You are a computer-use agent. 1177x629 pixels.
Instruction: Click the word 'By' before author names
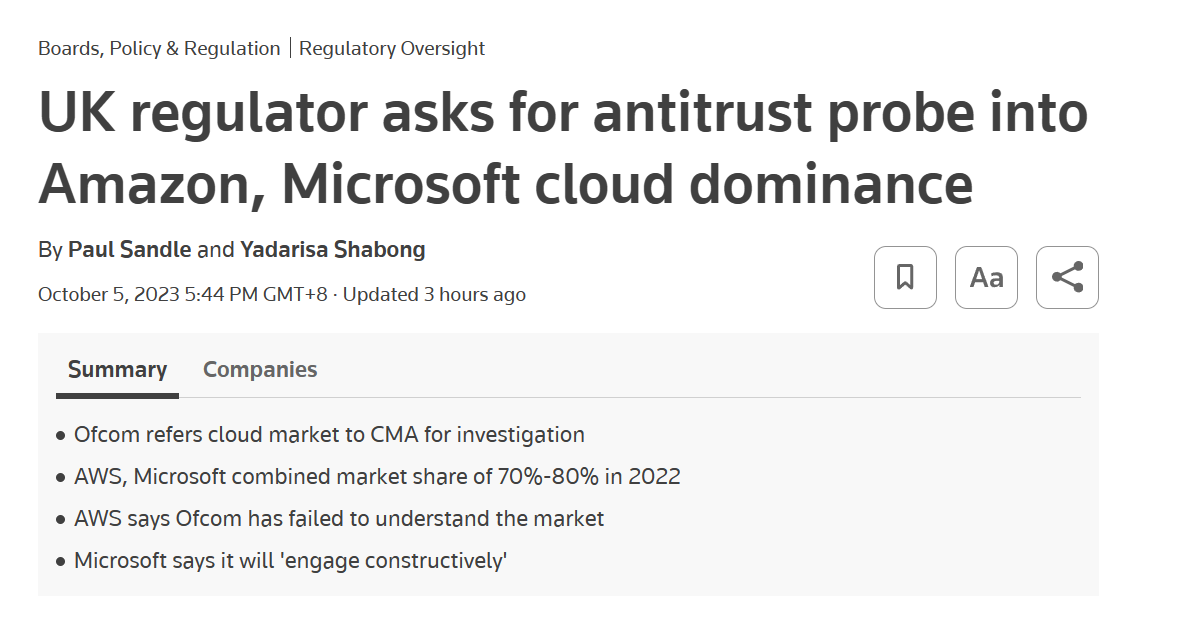click(50, 250)
